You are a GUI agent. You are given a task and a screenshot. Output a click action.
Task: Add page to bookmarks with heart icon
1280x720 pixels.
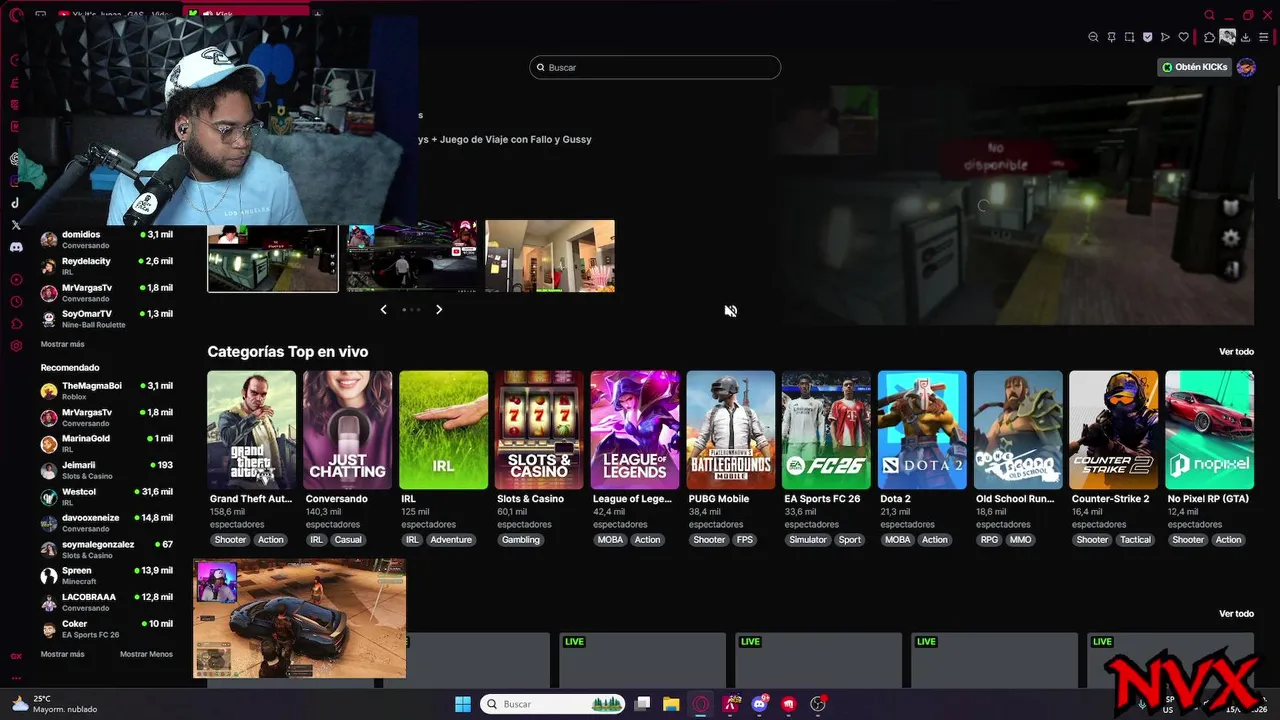pos(1183,37)
